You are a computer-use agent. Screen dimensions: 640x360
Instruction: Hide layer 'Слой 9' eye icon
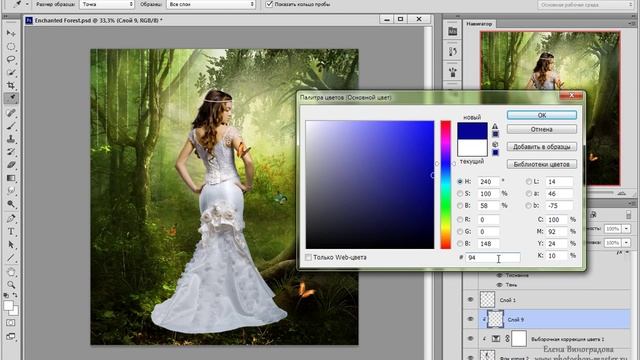point(470,319)
